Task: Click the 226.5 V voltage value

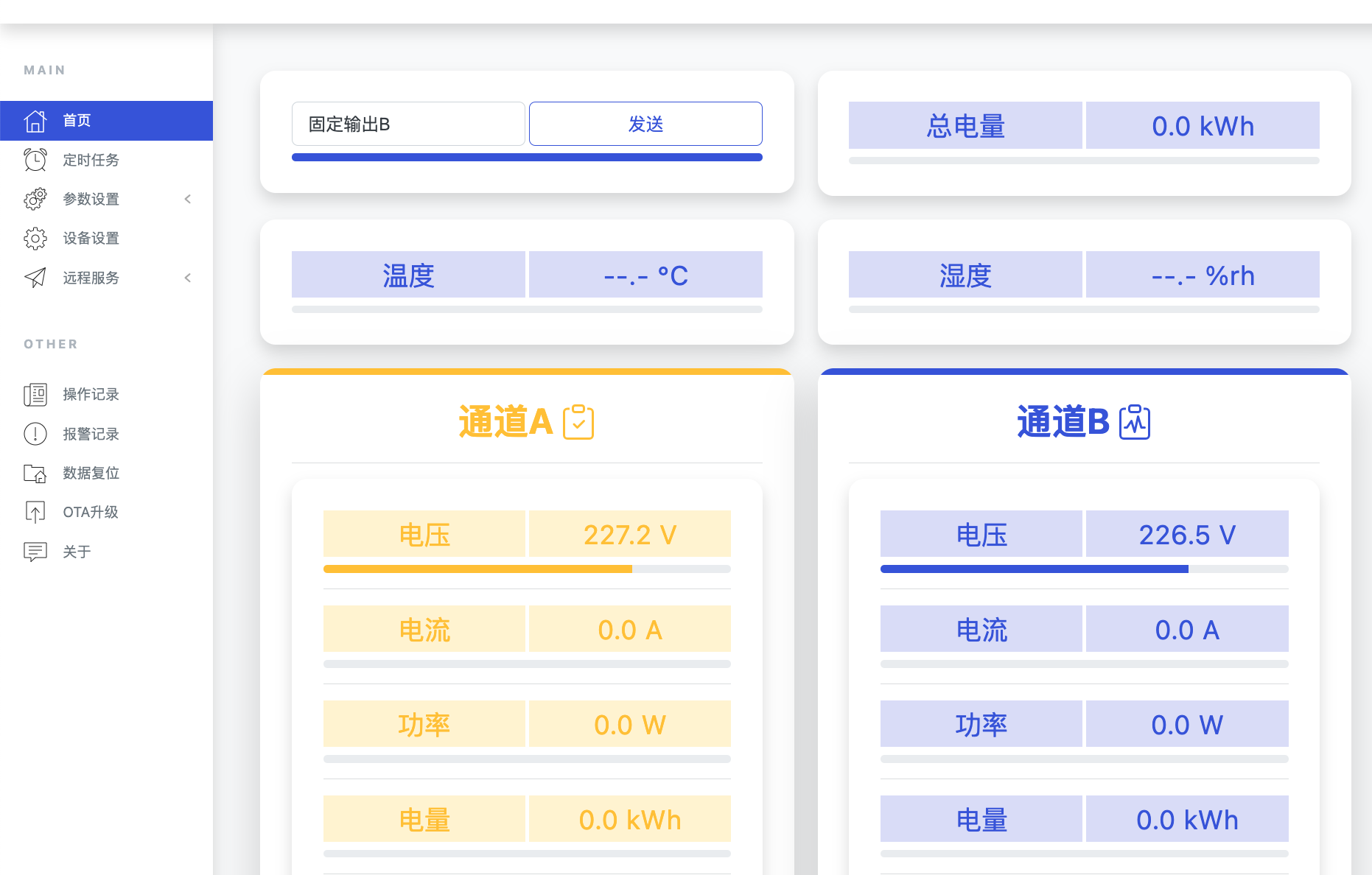Action: coord(1187,534)
